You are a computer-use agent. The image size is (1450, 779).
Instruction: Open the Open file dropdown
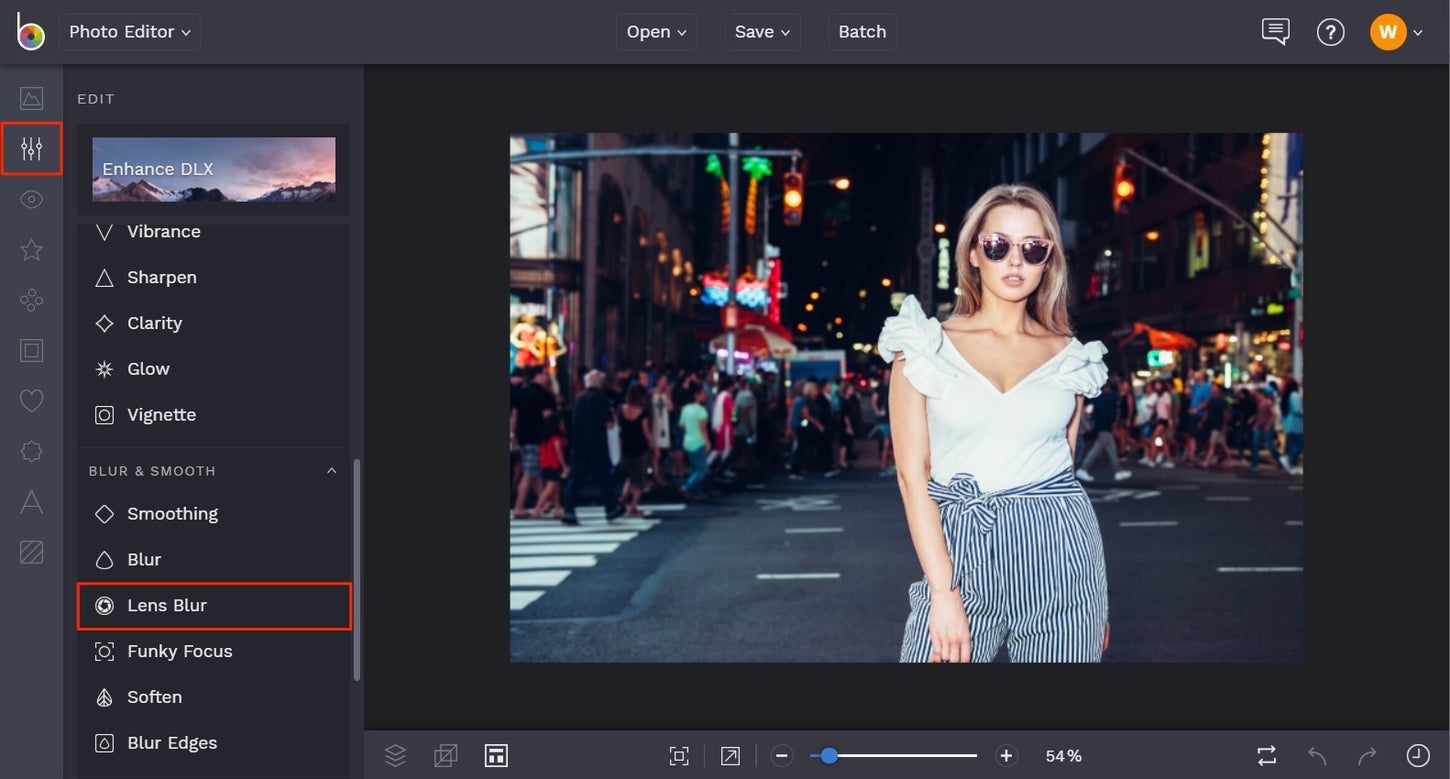[656, 31]
